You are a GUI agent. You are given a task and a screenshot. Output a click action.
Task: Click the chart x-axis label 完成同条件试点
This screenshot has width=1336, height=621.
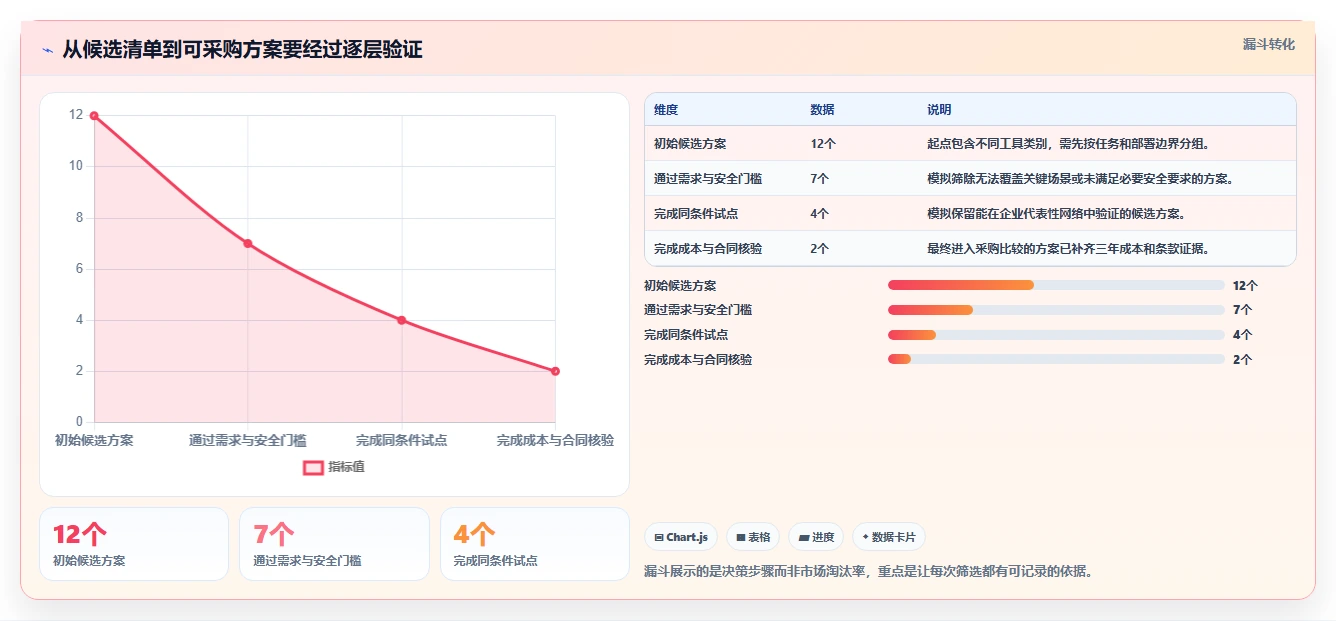pyautogui.click(x=401, y=440)
